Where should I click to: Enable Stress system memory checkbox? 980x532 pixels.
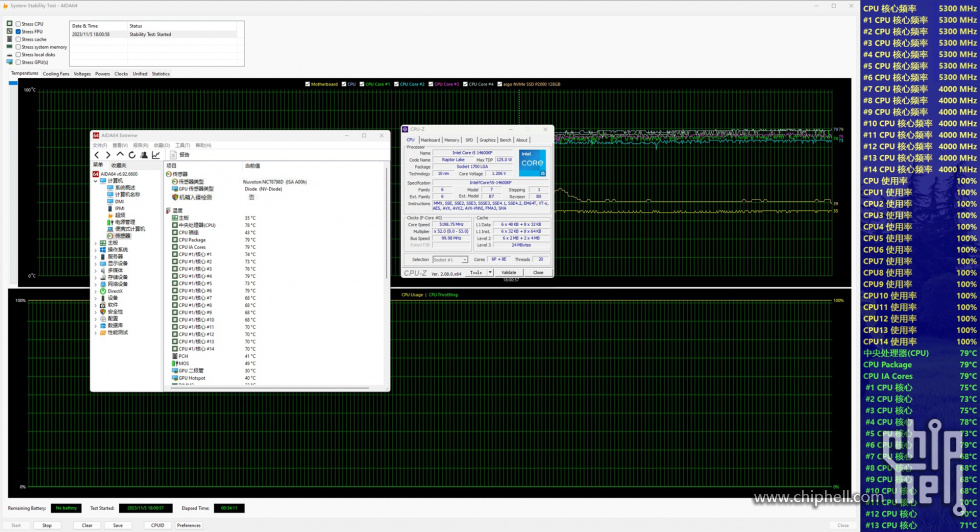pyautogui.click(x=18, y=47)
